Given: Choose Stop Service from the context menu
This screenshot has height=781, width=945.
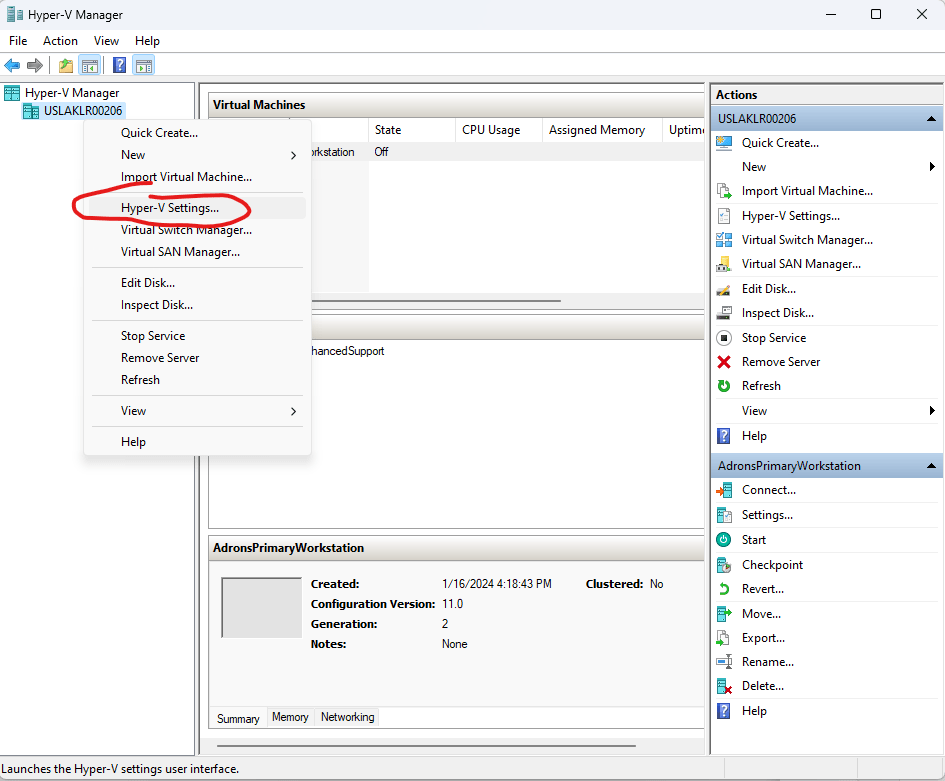Looking at the screenshot, I should 197,336.
